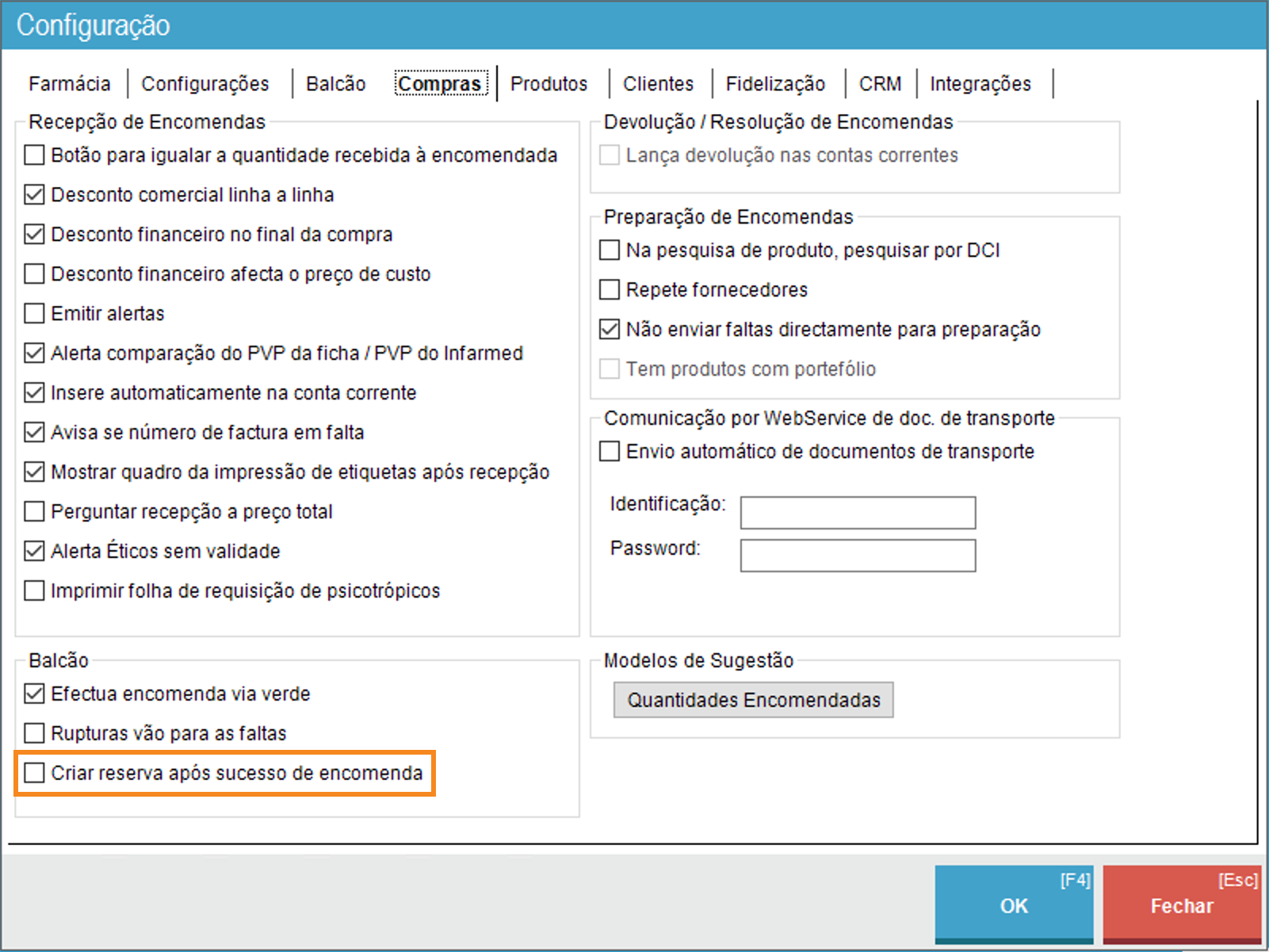Toggle Na pesquisa de produto, pesquisar por DCI
1269x952 pixels.
click(x=610, y=250)
